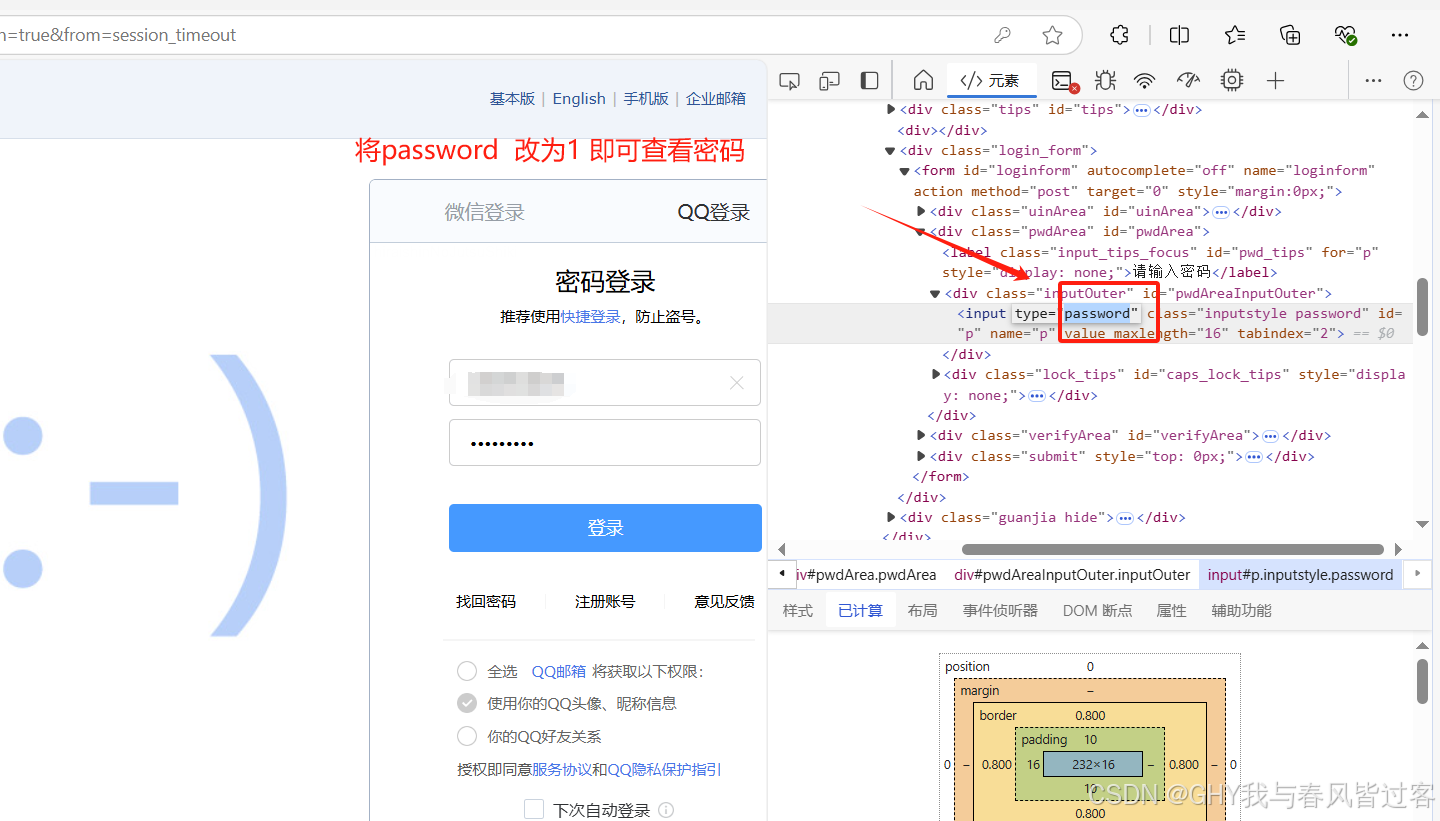Collapse the pwdAreaInputOuter div node

(936, 294)
